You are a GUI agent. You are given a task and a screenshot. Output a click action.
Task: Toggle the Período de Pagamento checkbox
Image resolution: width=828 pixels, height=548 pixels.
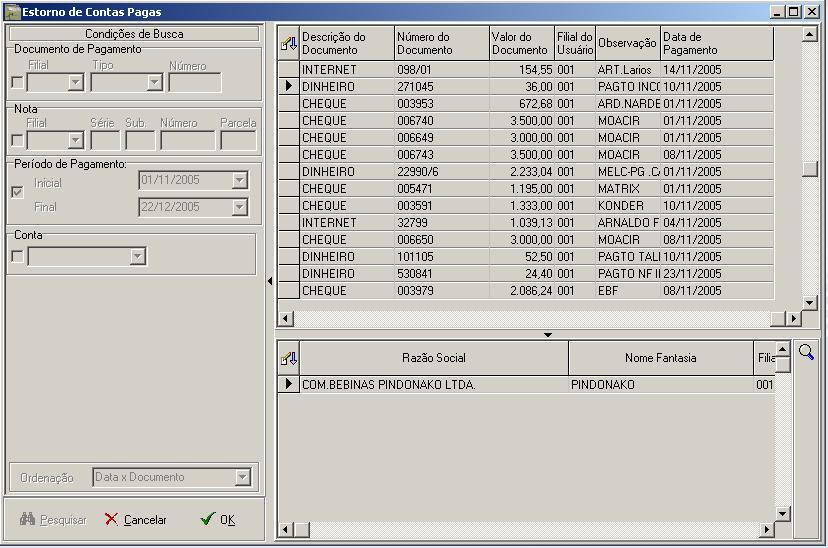(17, 192)
